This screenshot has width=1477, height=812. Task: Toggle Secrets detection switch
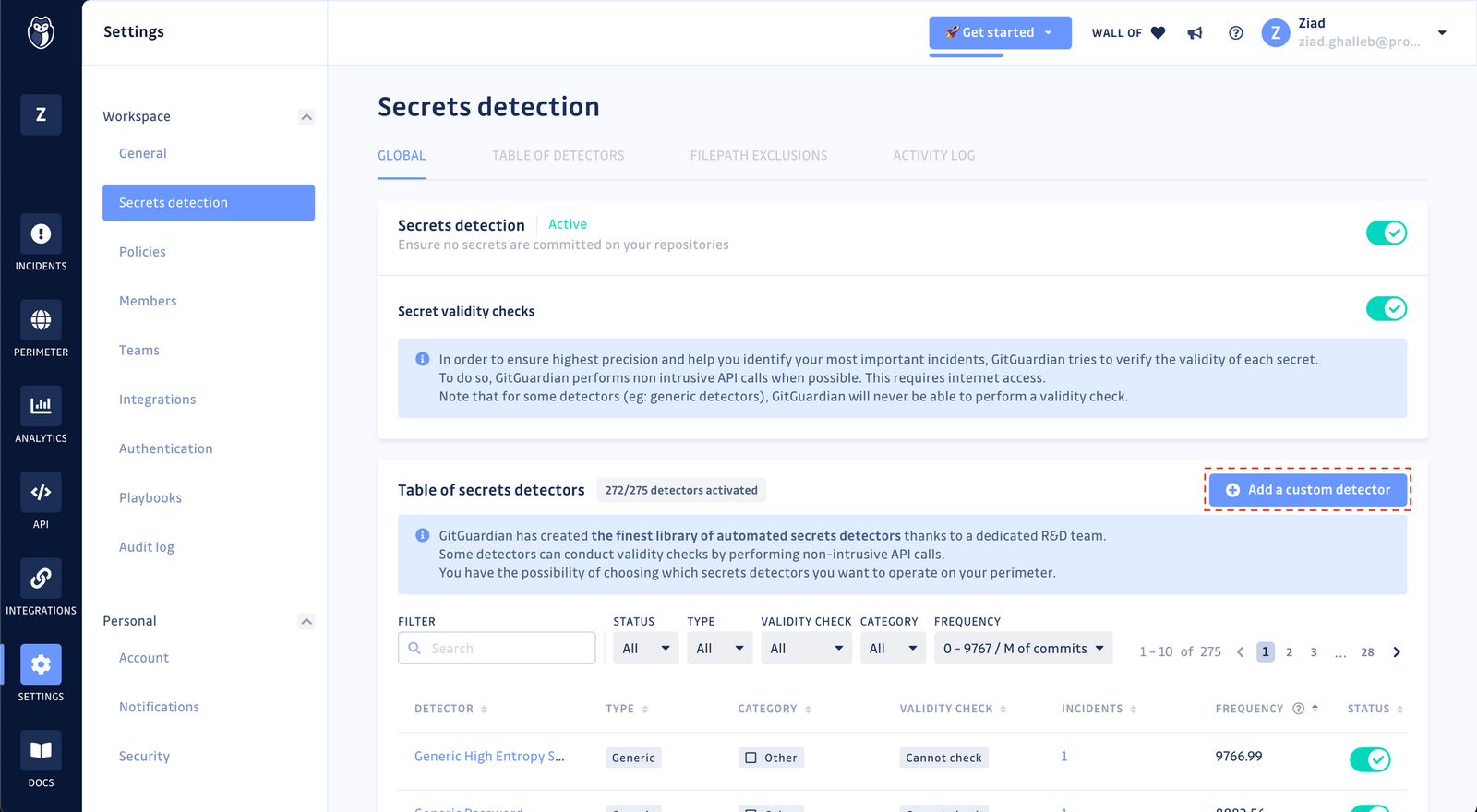tap(1386, 233)
